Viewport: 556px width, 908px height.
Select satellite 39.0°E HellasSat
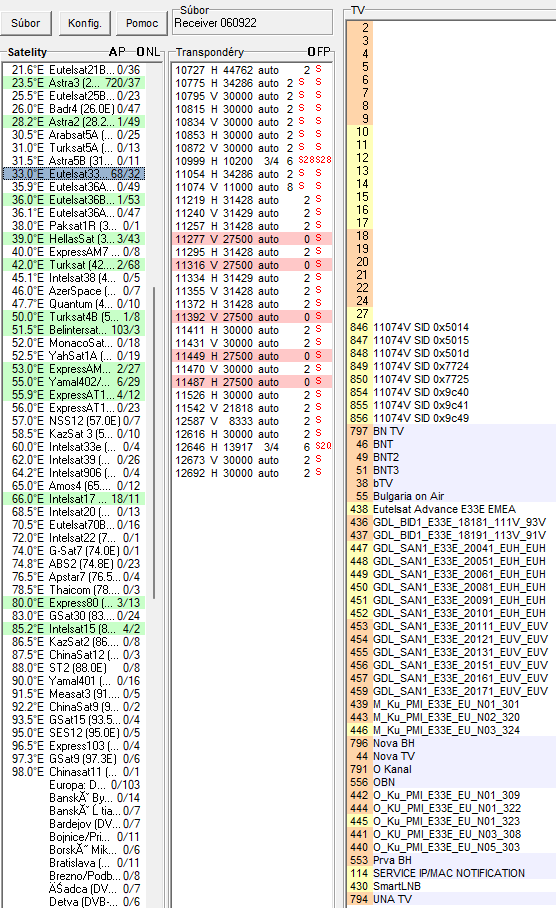75,239
